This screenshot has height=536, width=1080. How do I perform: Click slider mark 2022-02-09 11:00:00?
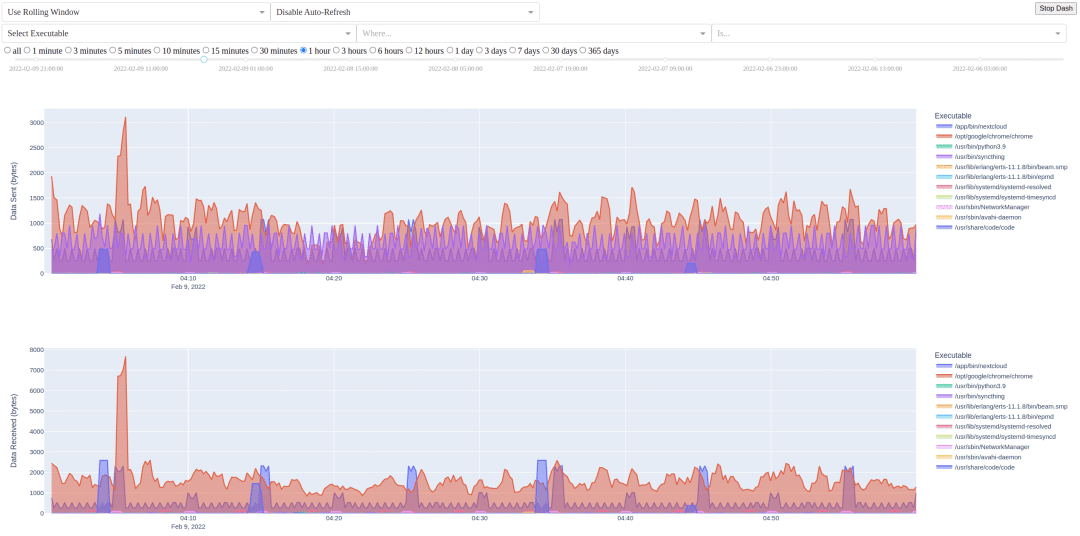click(x=141, y=69)
